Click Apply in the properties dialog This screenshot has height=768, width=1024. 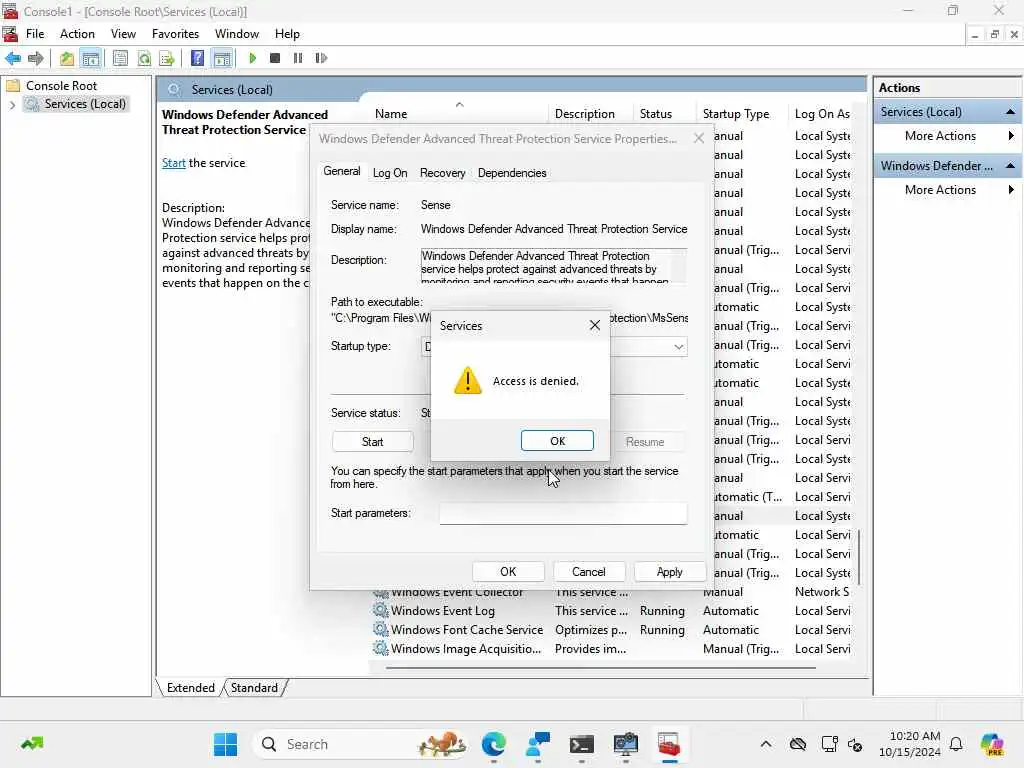tap(669, 572)
